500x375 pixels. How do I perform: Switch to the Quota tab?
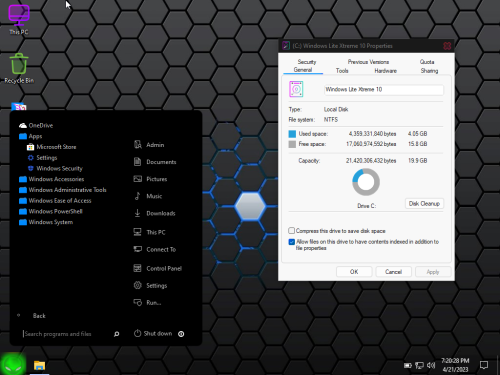click(x=427, y=62)
